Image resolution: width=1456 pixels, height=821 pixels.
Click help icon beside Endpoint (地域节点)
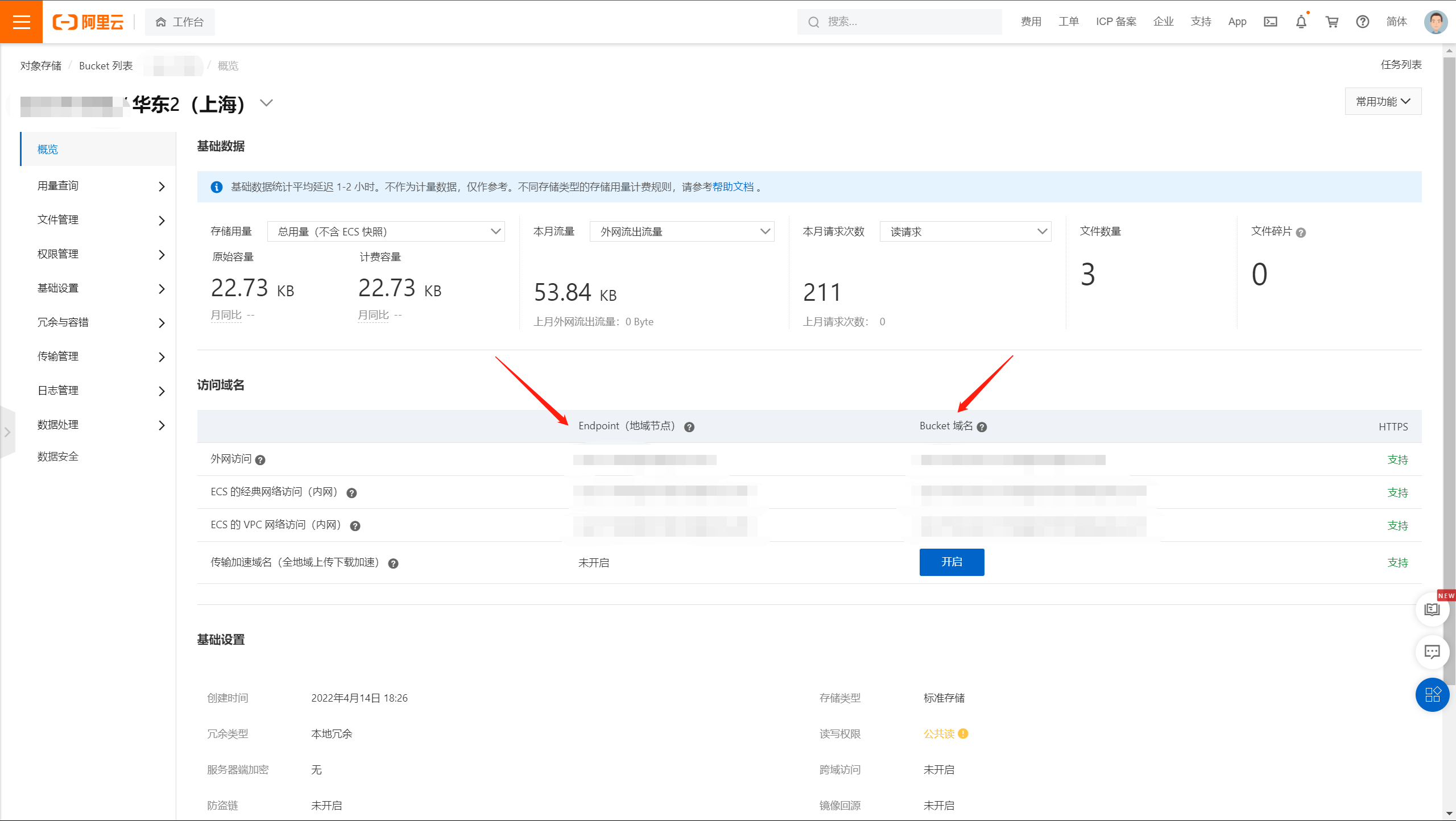[689, 427]
